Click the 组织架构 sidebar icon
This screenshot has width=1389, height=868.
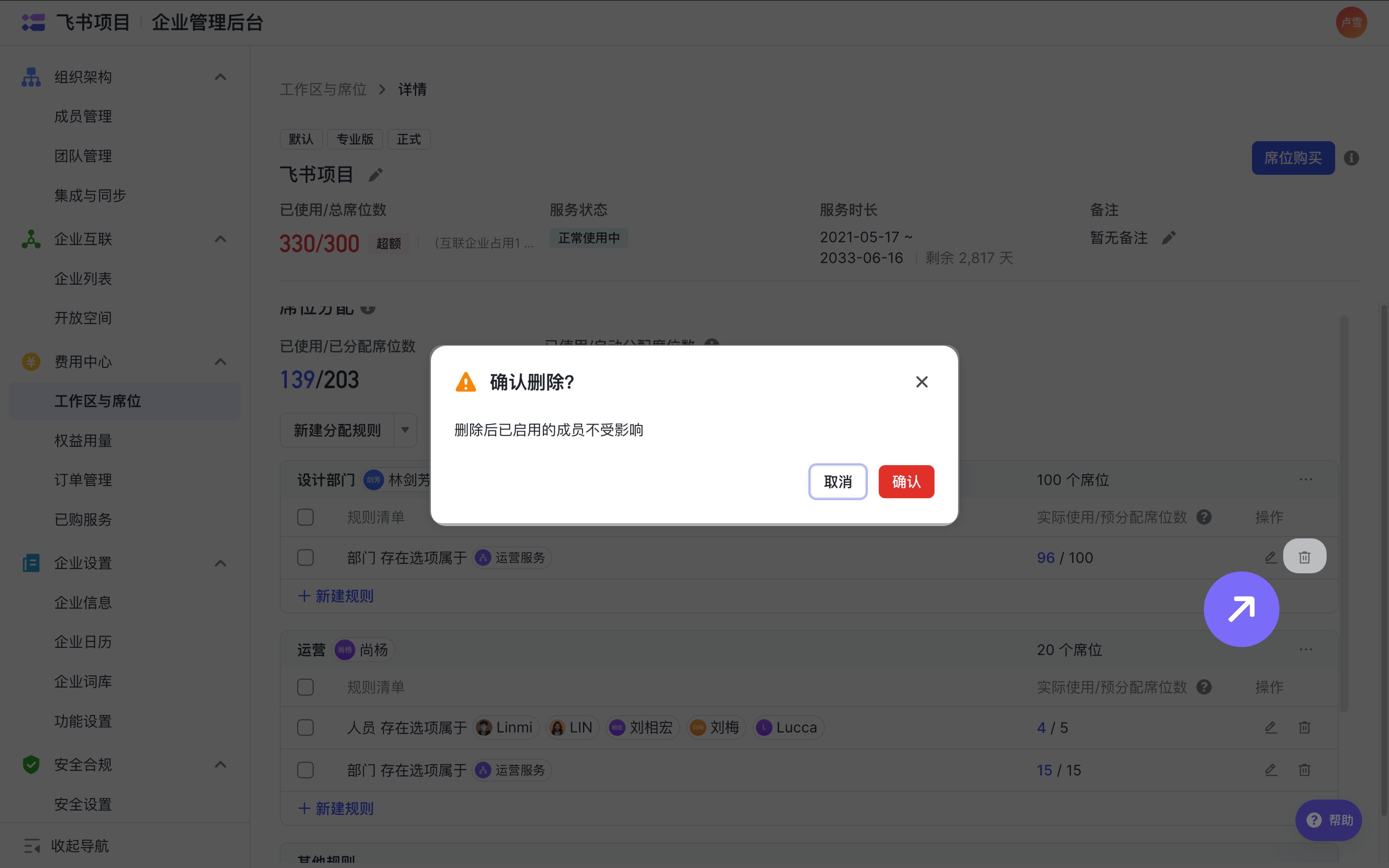[31, 77]
